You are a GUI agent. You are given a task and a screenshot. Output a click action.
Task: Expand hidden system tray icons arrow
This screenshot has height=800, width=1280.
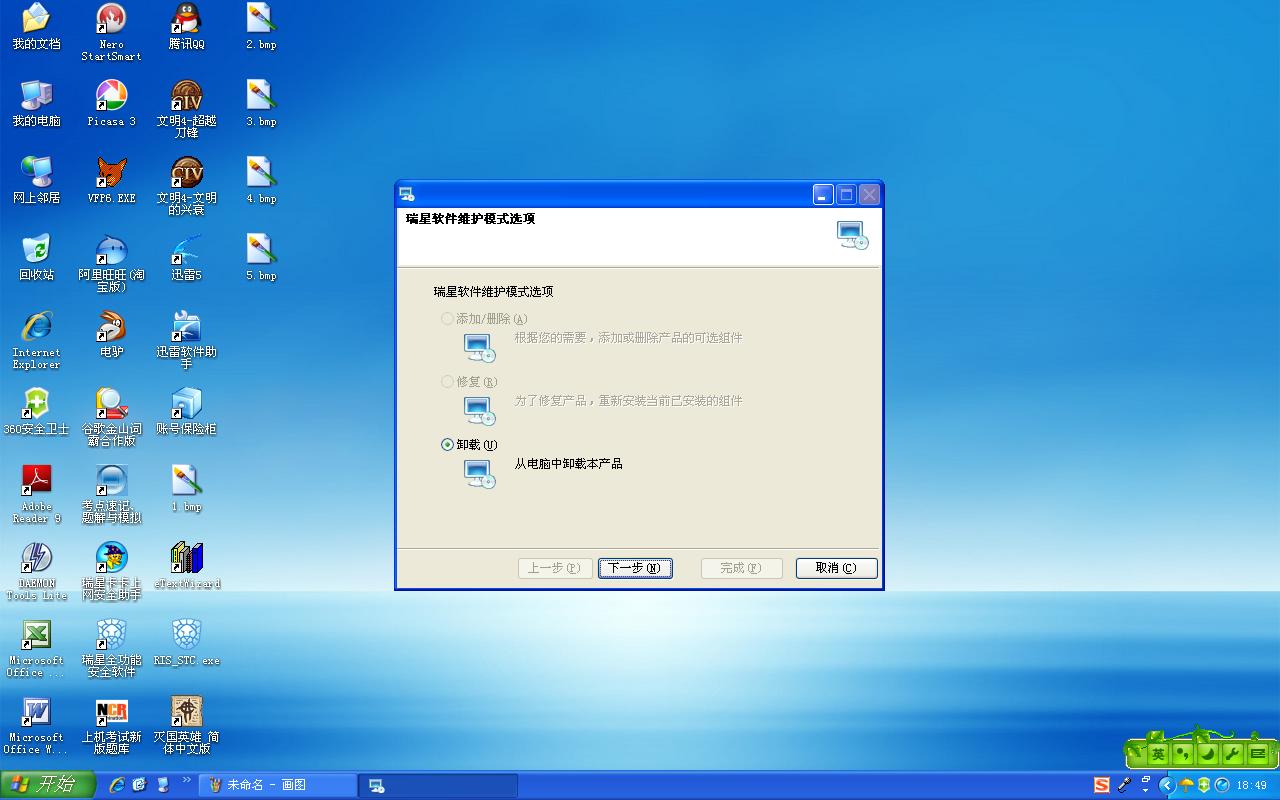pos(1166,785)
